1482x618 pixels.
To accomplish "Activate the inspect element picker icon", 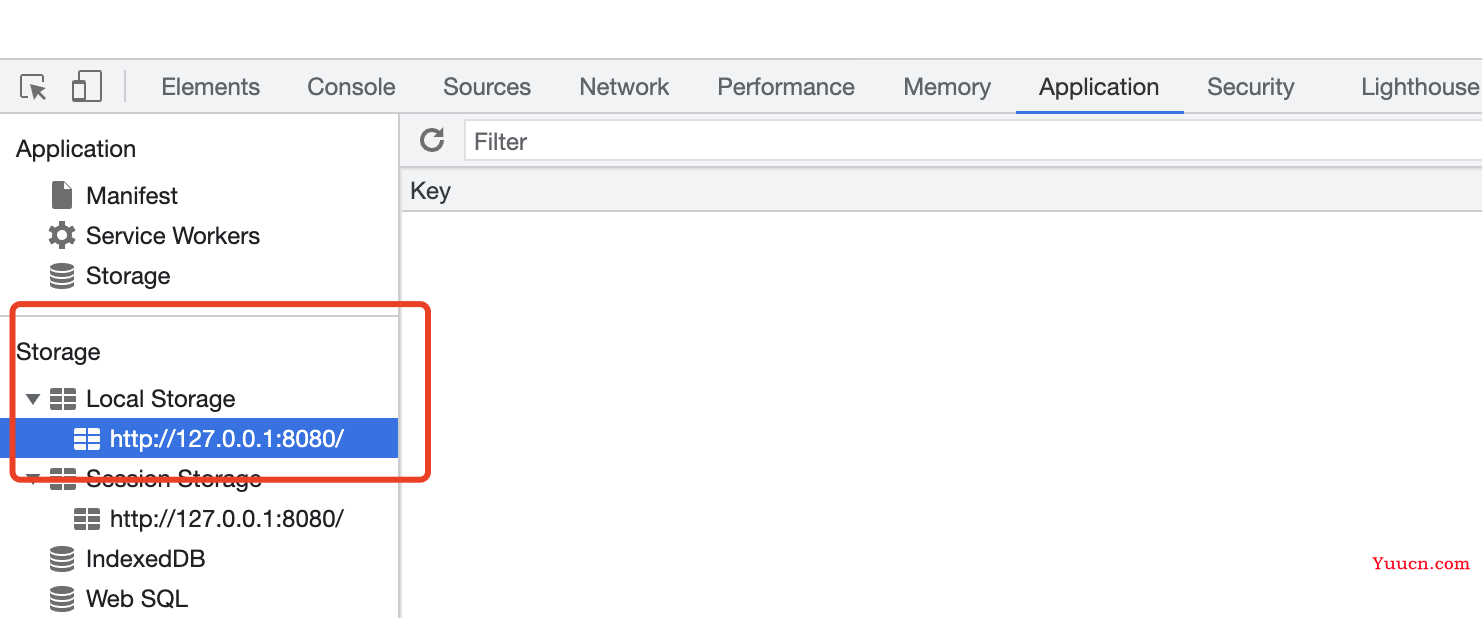I will (x=34, y=87).
